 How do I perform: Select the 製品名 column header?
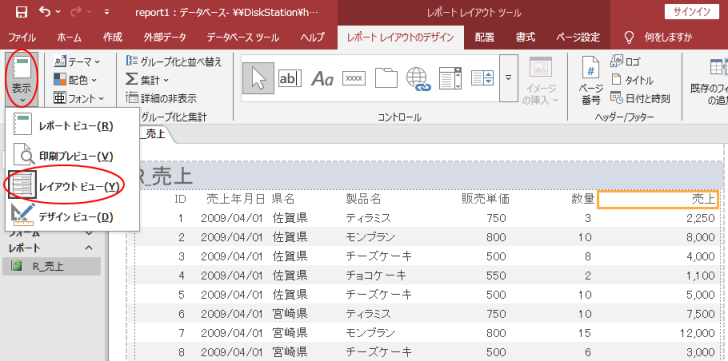tap(363, 200)
